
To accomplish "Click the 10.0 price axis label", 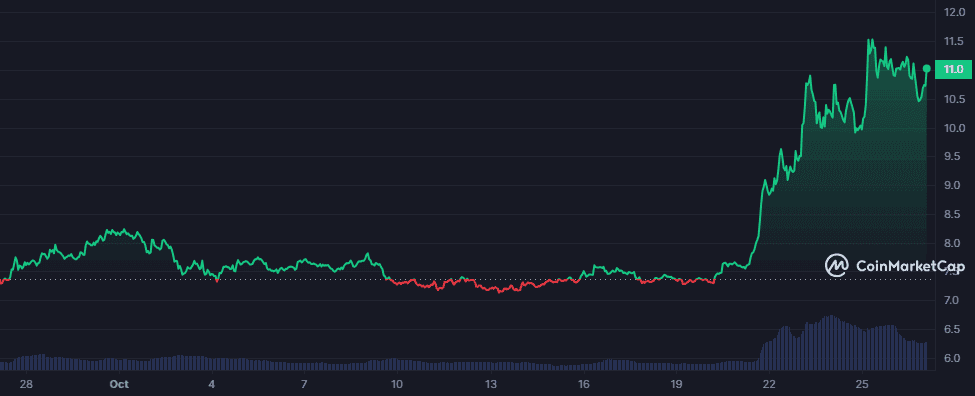I will [x=954, y=128].
